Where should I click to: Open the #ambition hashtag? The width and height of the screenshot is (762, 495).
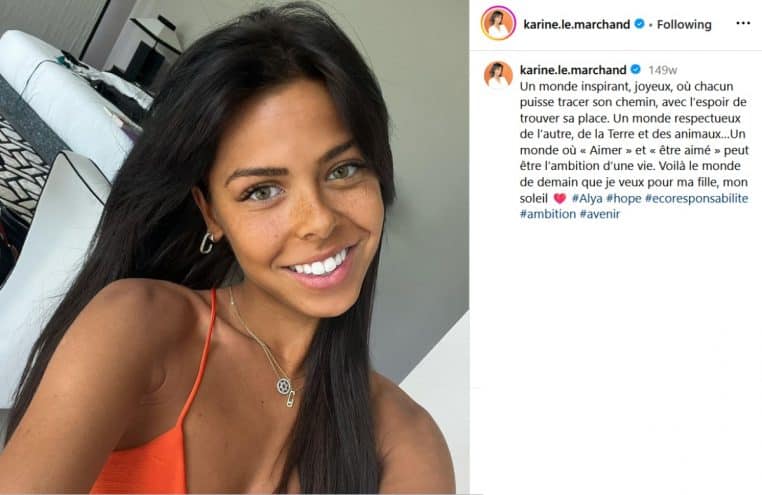coord(548,214)
